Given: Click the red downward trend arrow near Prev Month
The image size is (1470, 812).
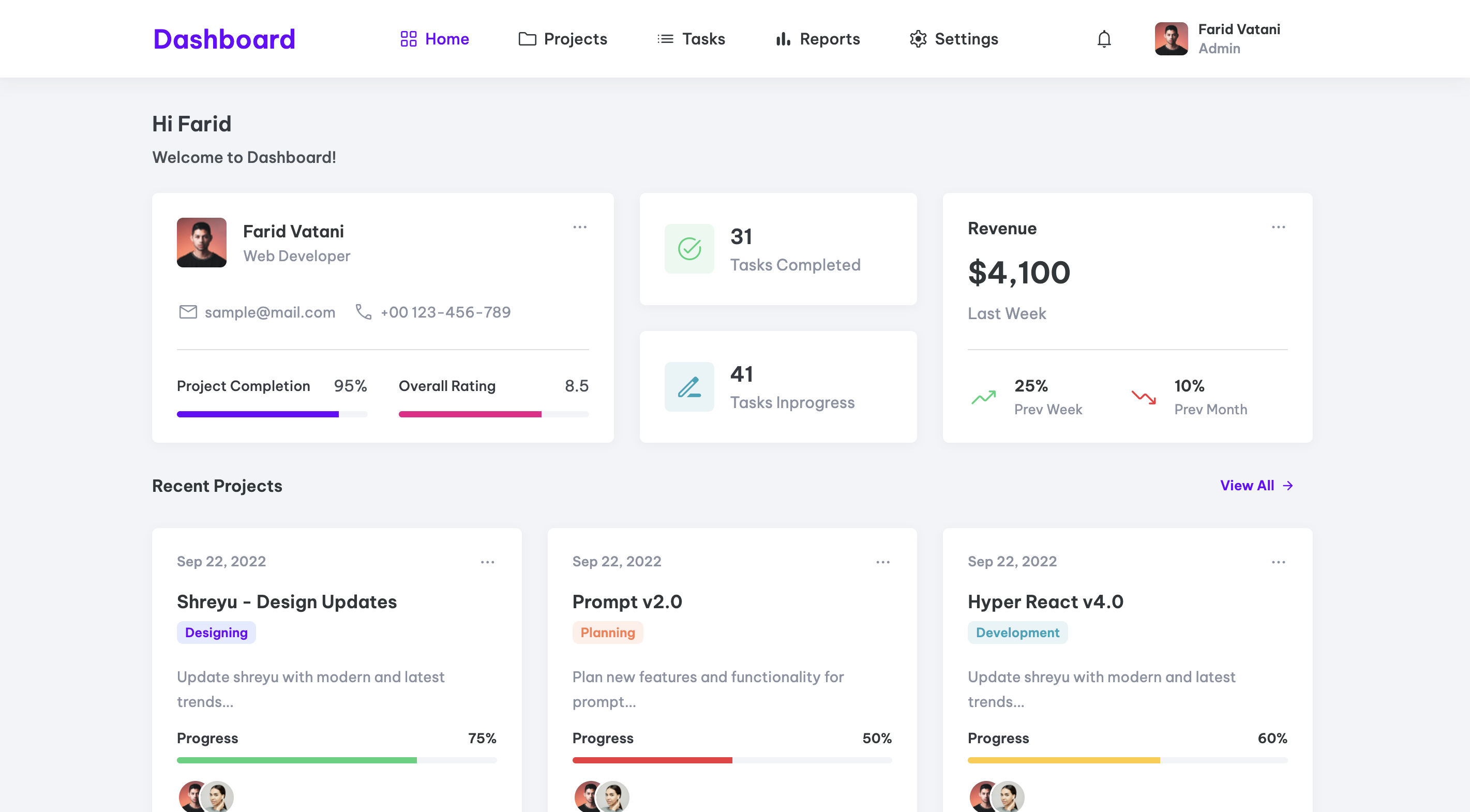Looking at the screenshot, I should (1144, 397).
